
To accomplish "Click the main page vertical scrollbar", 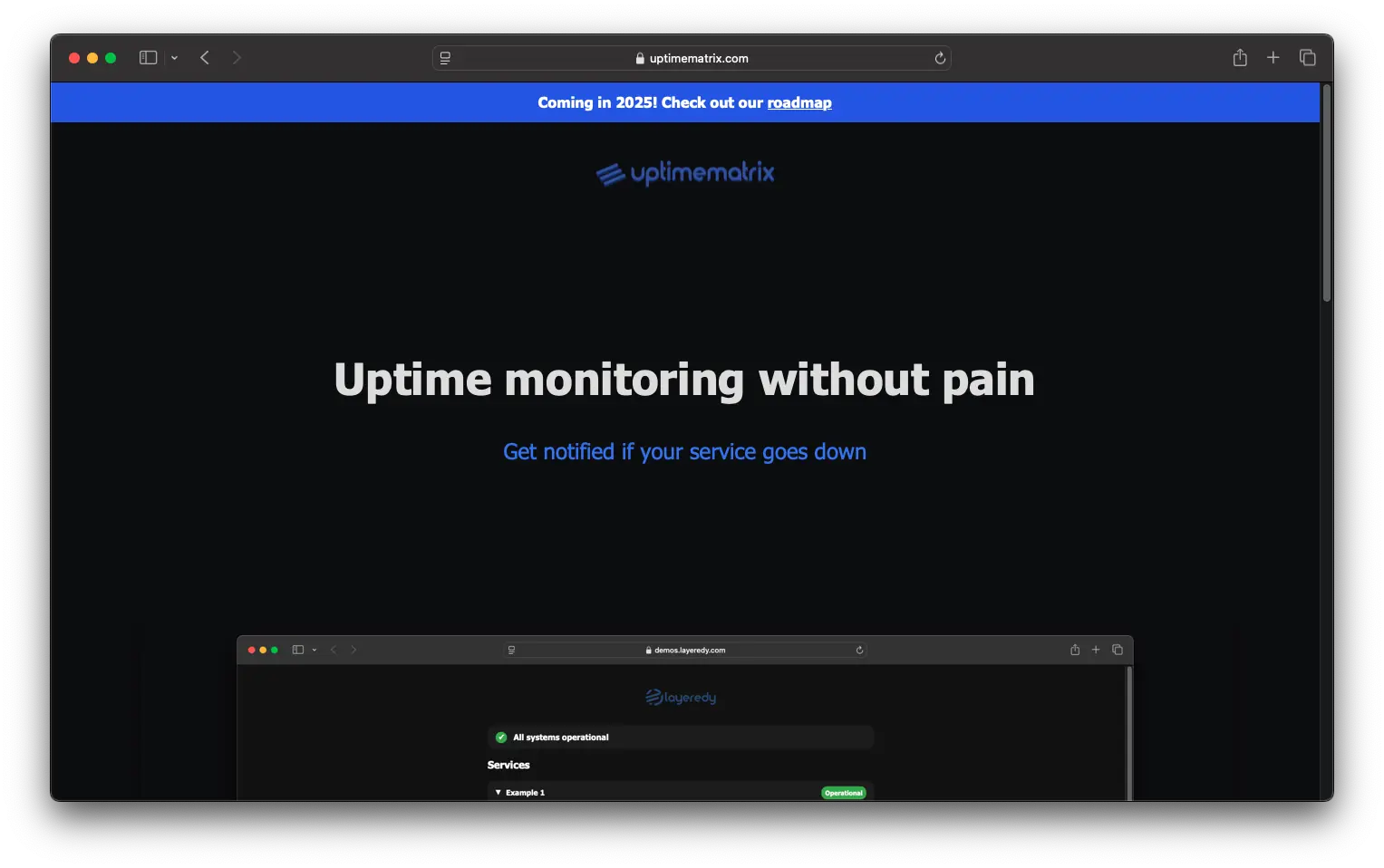I will [x=1326, y=193].
